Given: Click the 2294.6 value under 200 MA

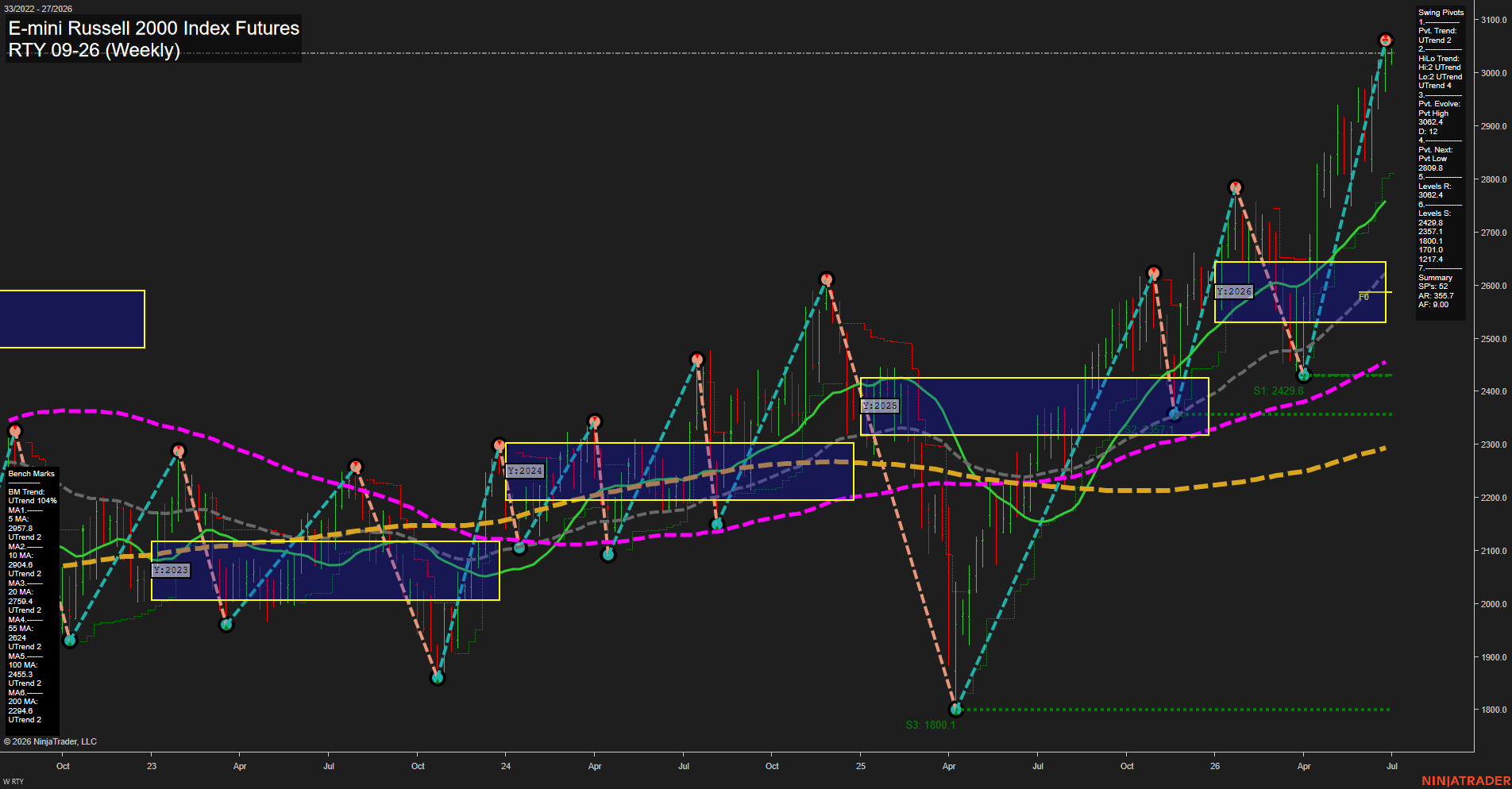Looking at the screenshot, I should [21, 711].
